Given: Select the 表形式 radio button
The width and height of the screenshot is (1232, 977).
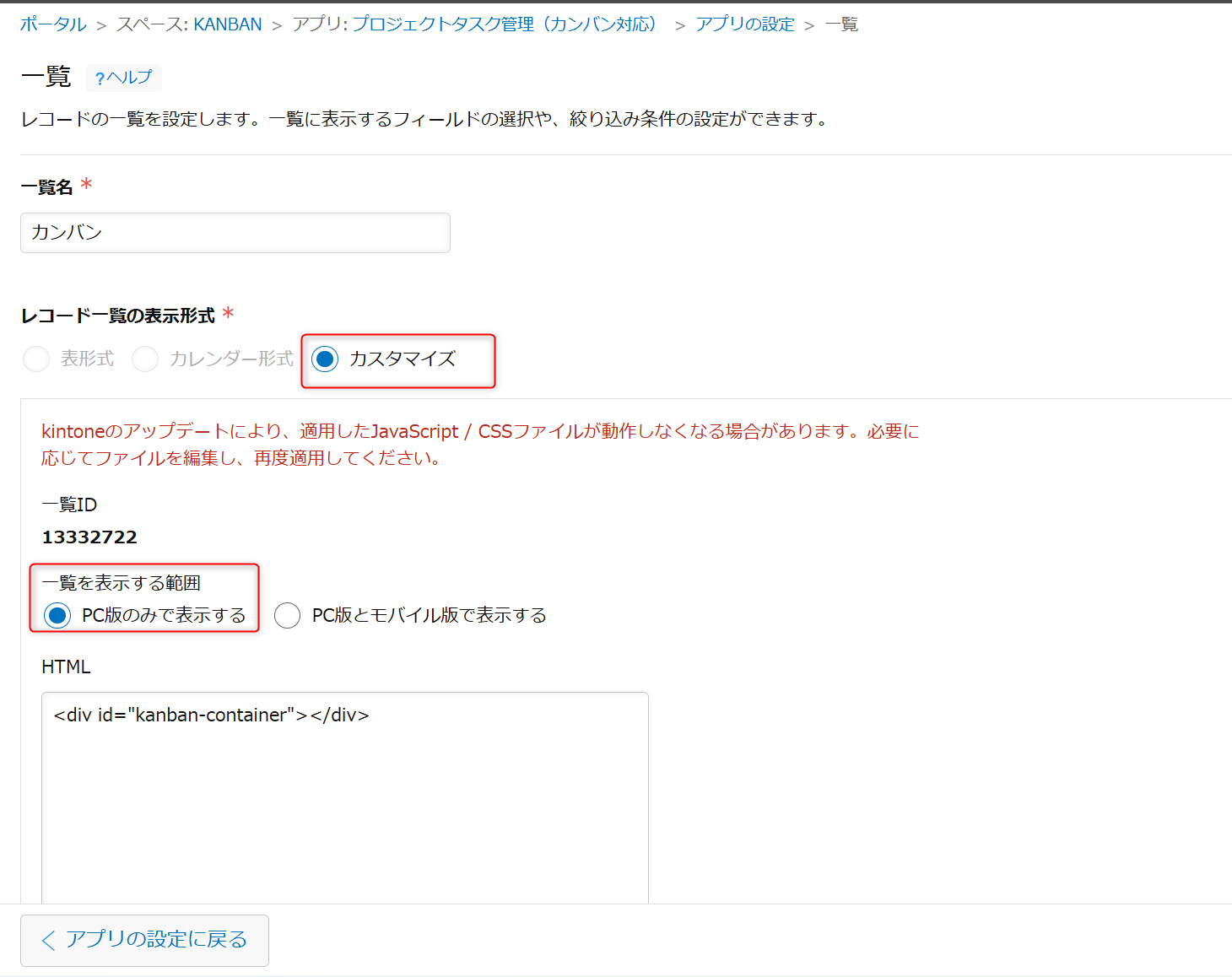Looking at the screenshot, I should pyautogui.click(x=36, y=359).
